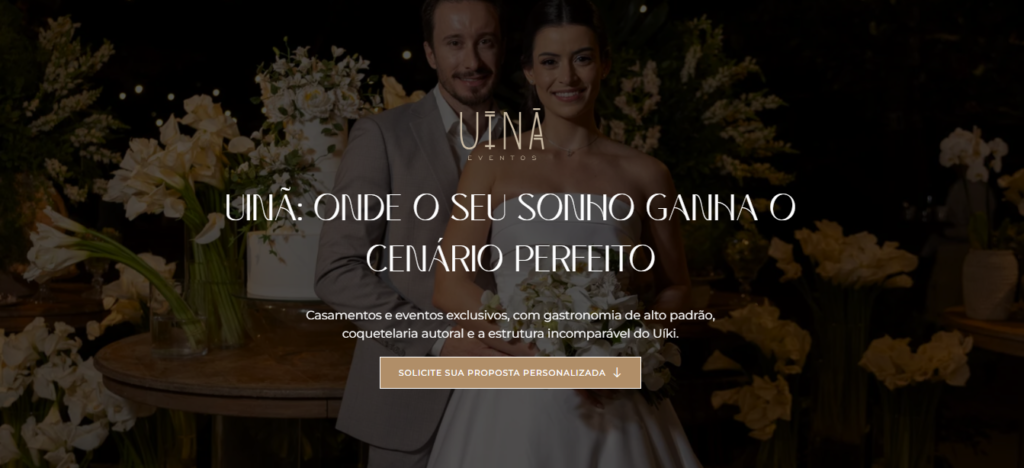
Task: Click the text line mentioning coquetelaria autoral
Action: [x=511, y=334]
